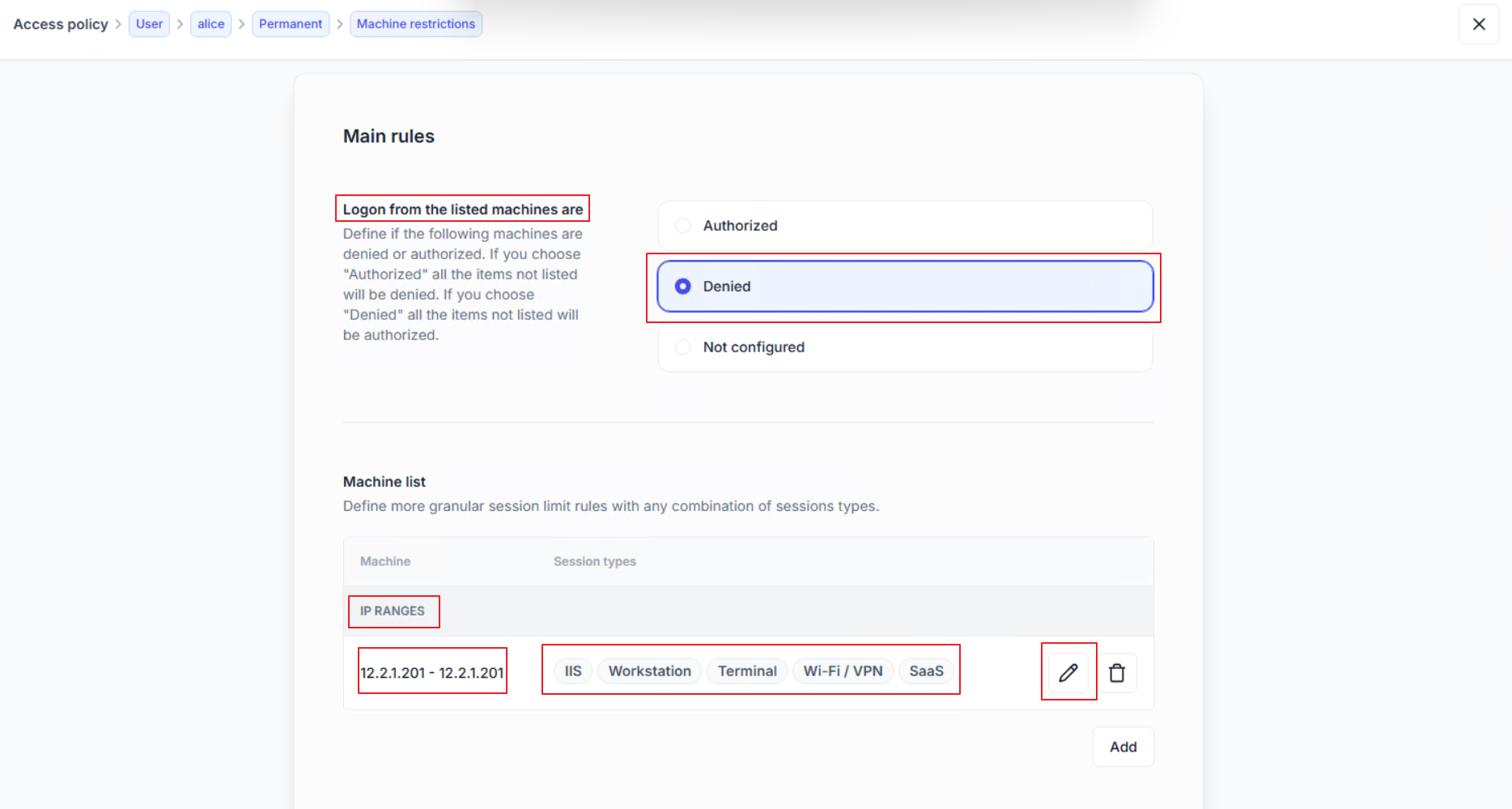This screenshot has height=809, width=1512.
Task: Click the Session types column header
Action: click(x=595, y=561)
